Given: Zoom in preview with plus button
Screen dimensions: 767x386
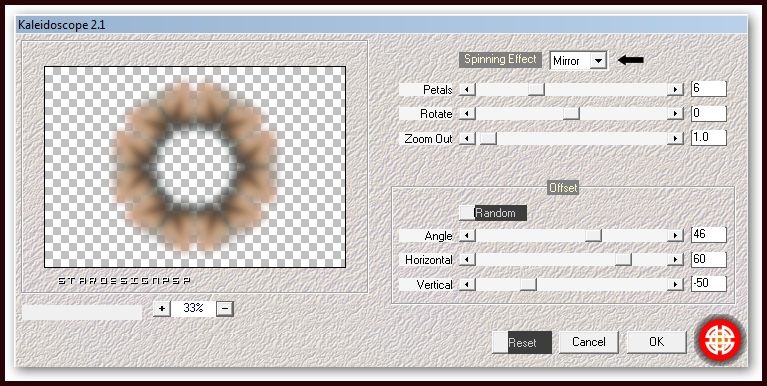Looking at the screenshot, I should tap(161, 308).
